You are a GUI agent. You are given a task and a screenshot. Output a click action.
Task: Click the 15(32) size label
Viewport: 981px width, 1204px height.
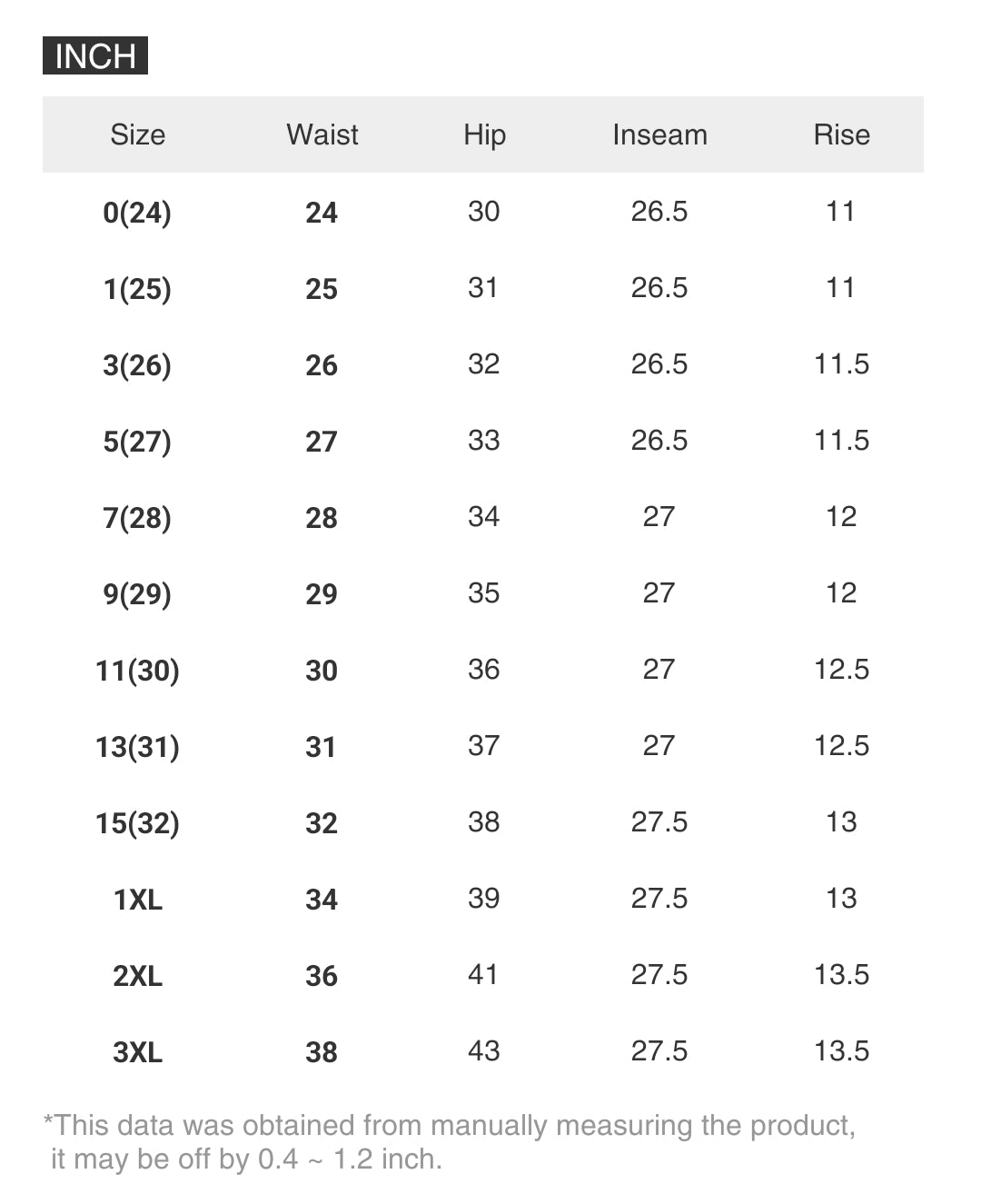(137, 823)
